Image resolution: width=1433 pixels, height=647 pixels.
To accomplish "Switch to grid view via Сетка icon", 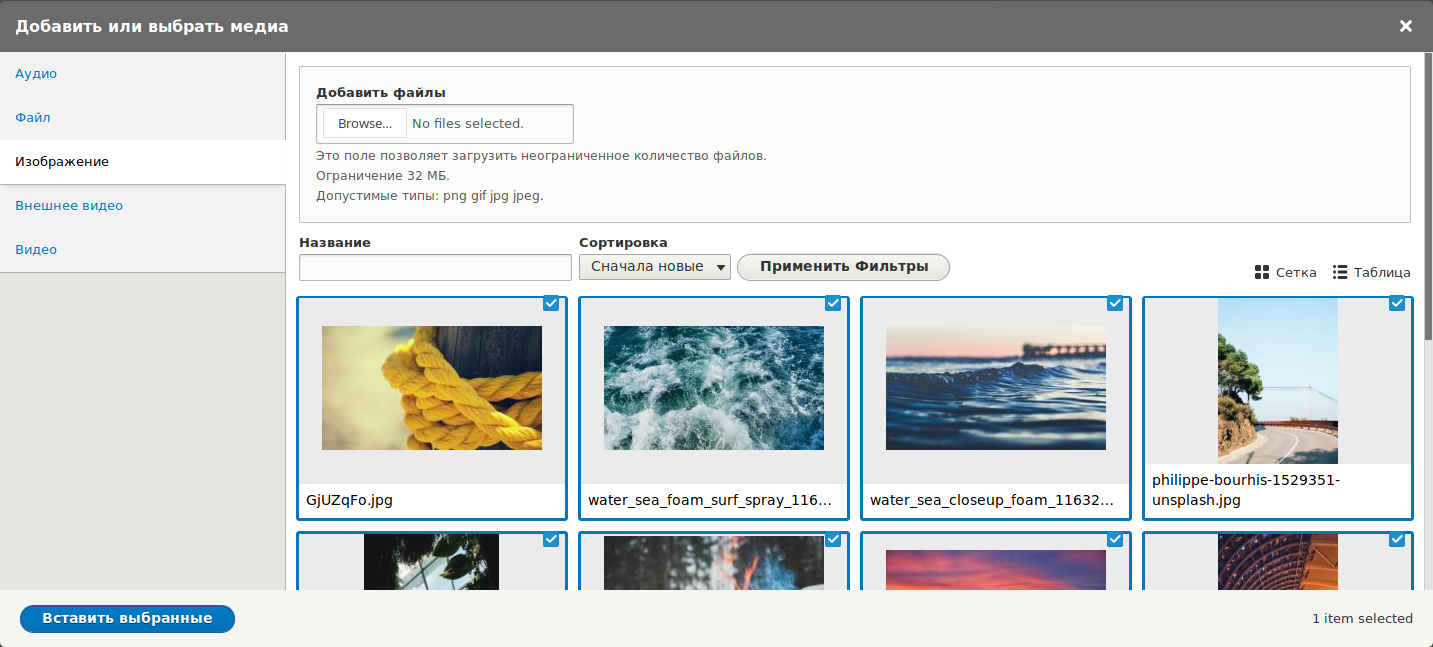I will [1262, 273].
